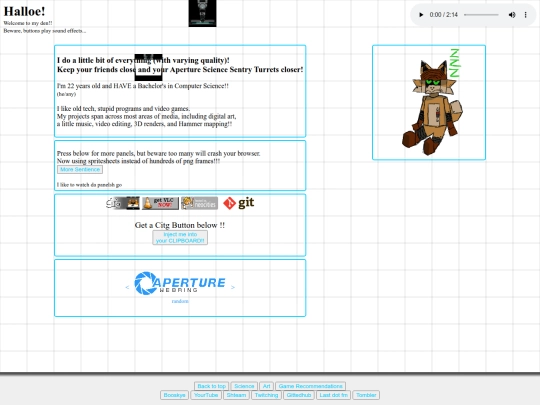540x405 pixels.
Task: Seek along the audio progress bar
Action: point(481,15)
